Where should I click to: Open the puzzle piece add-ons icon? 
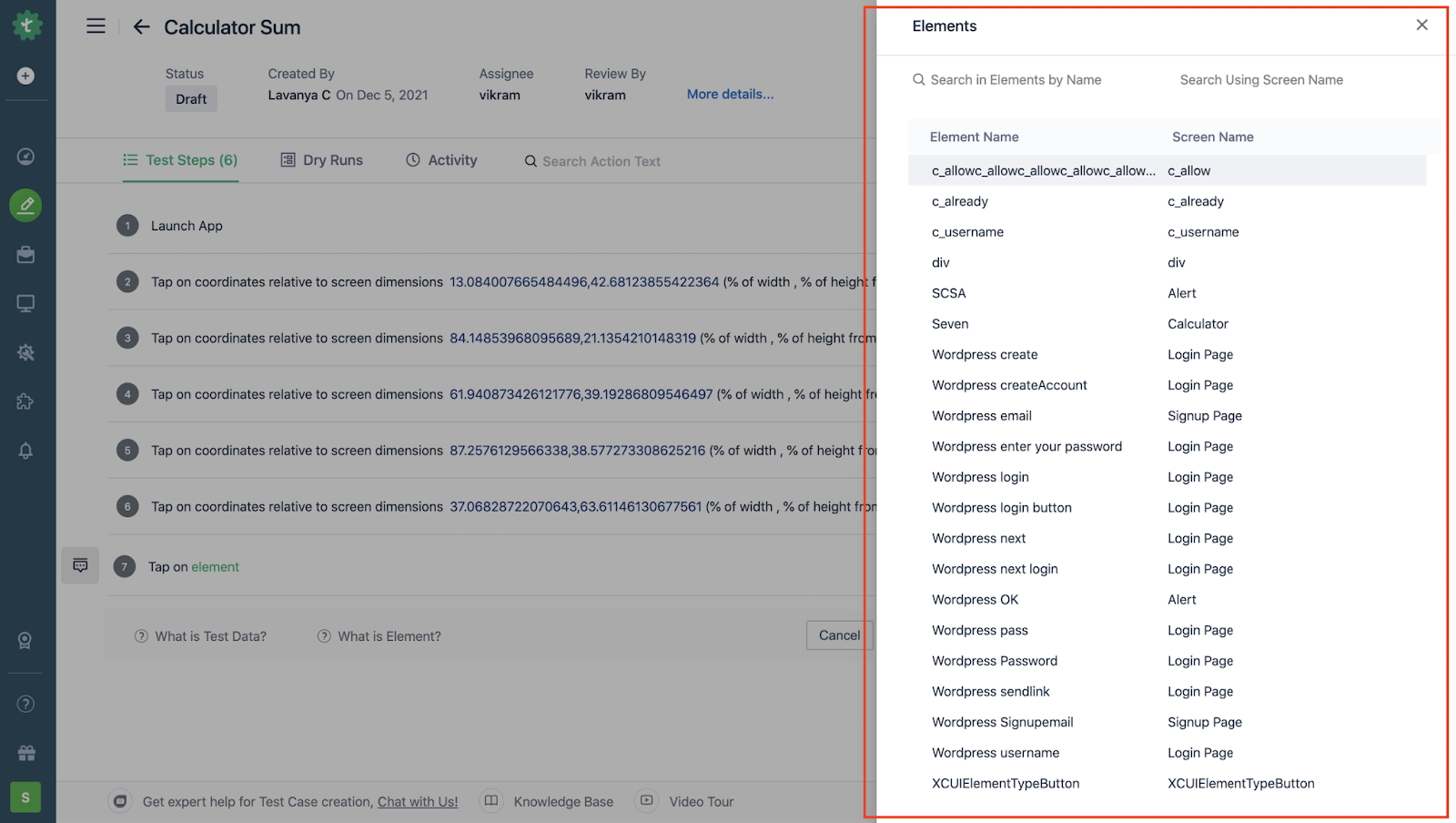tap(26, 401)
